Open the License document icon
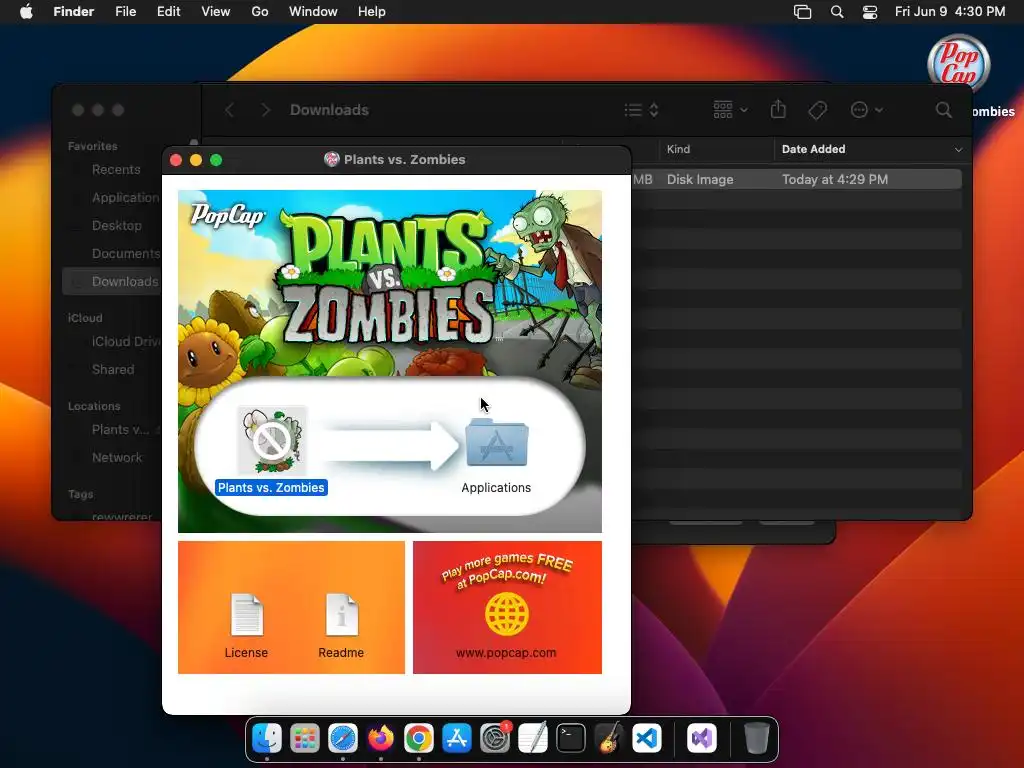Viewport: 1024px width, 768px height. (x=246, y=615)
